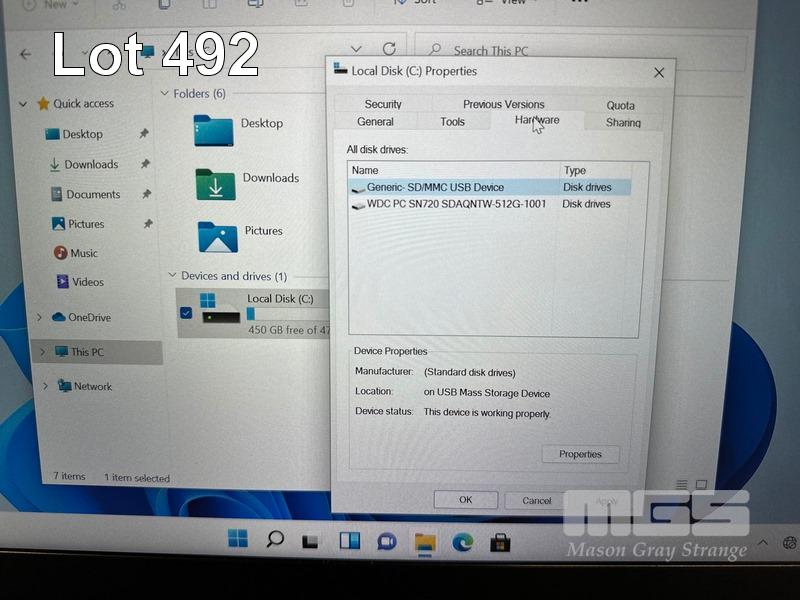Open taskbar Search magnifier icon
The width and height of the screenshot is (800, 600).
click(275, 540)
